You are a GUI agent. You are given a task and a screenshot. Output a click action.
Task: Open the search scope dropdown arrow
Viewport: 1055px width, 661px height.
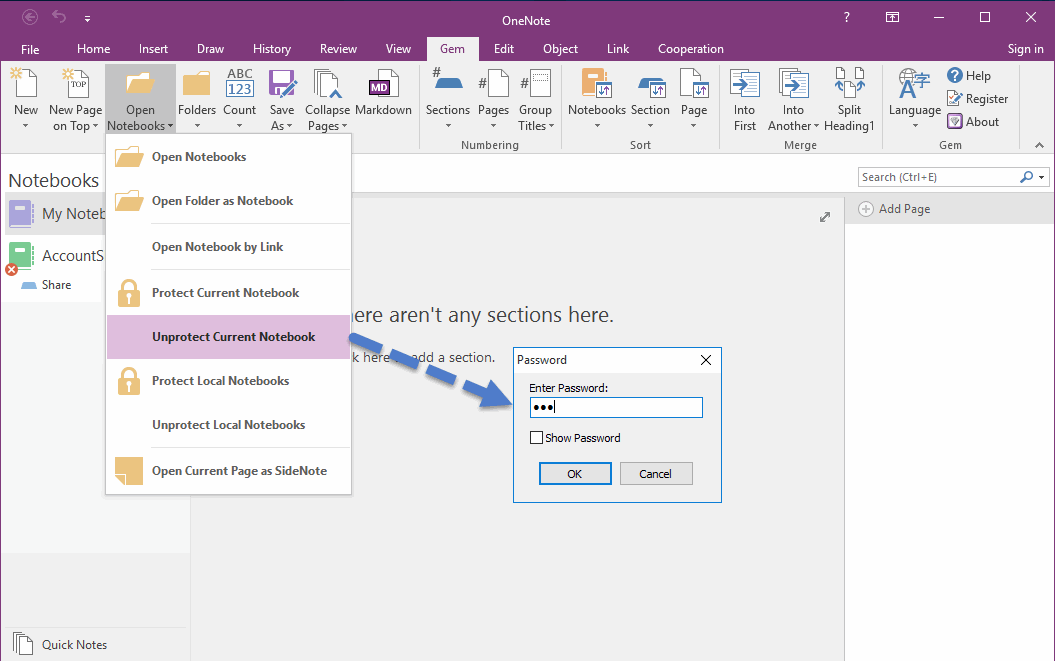click(x=1043, y=177)
